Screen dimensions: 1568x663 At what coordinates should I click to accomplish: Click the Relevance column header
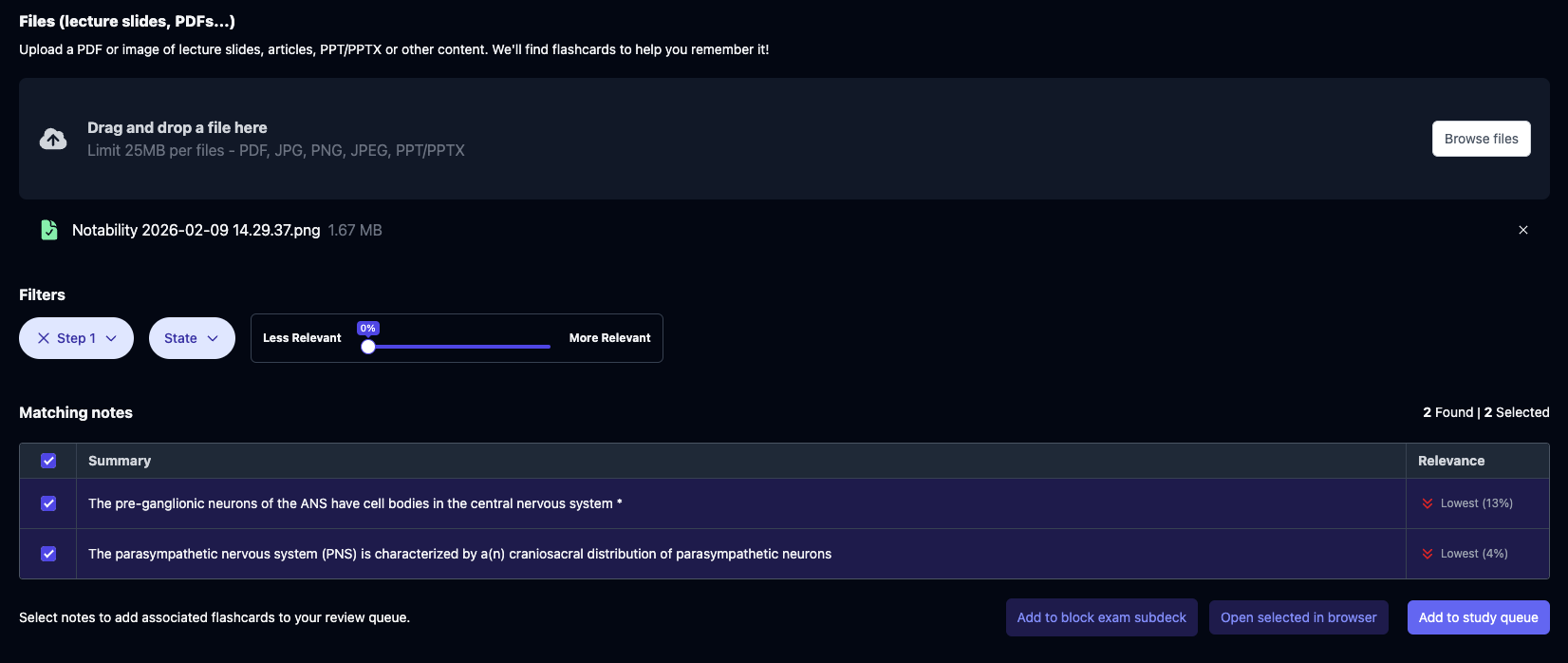[1450, 461]
